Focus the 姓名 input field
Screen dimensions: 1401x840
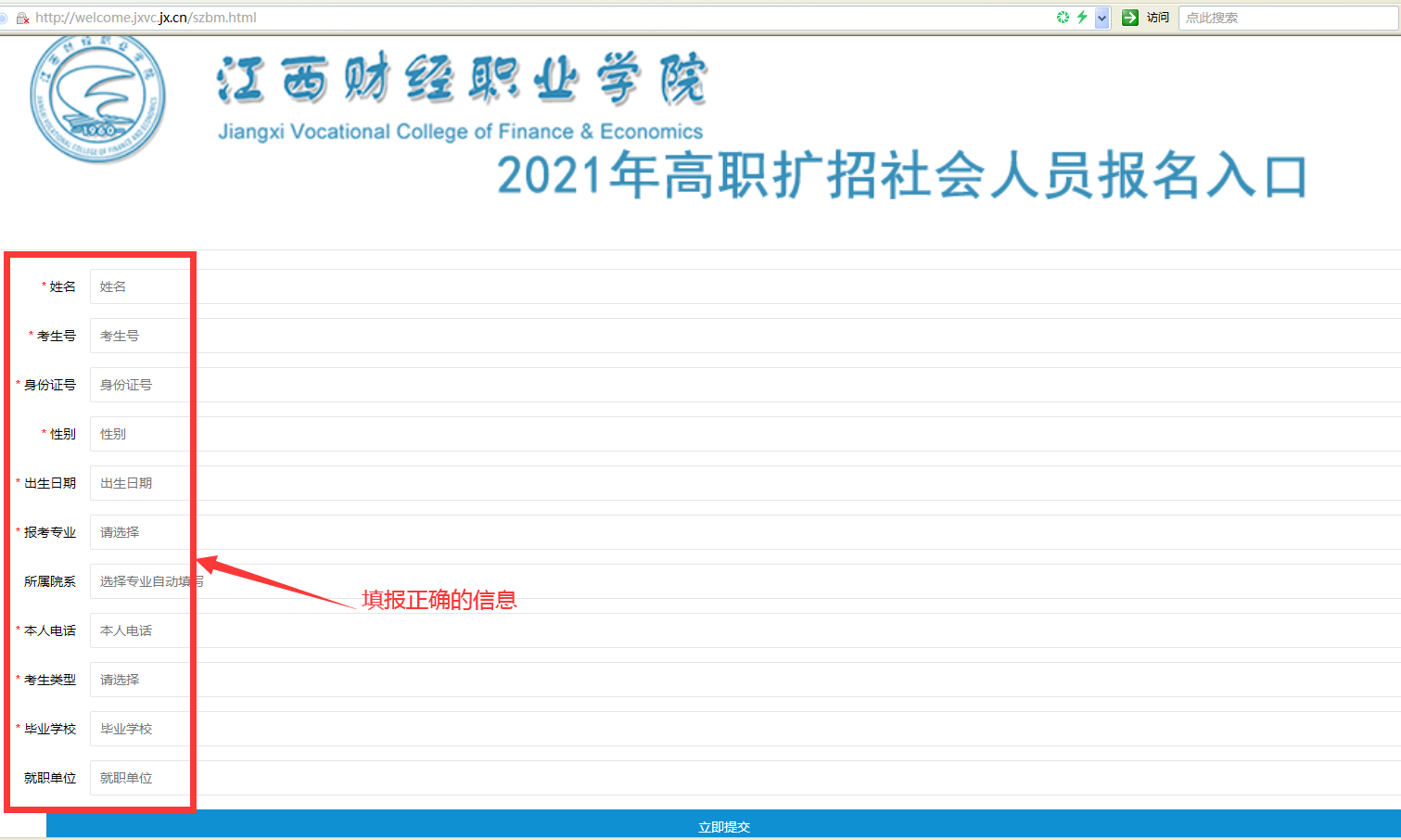point(742,286)
